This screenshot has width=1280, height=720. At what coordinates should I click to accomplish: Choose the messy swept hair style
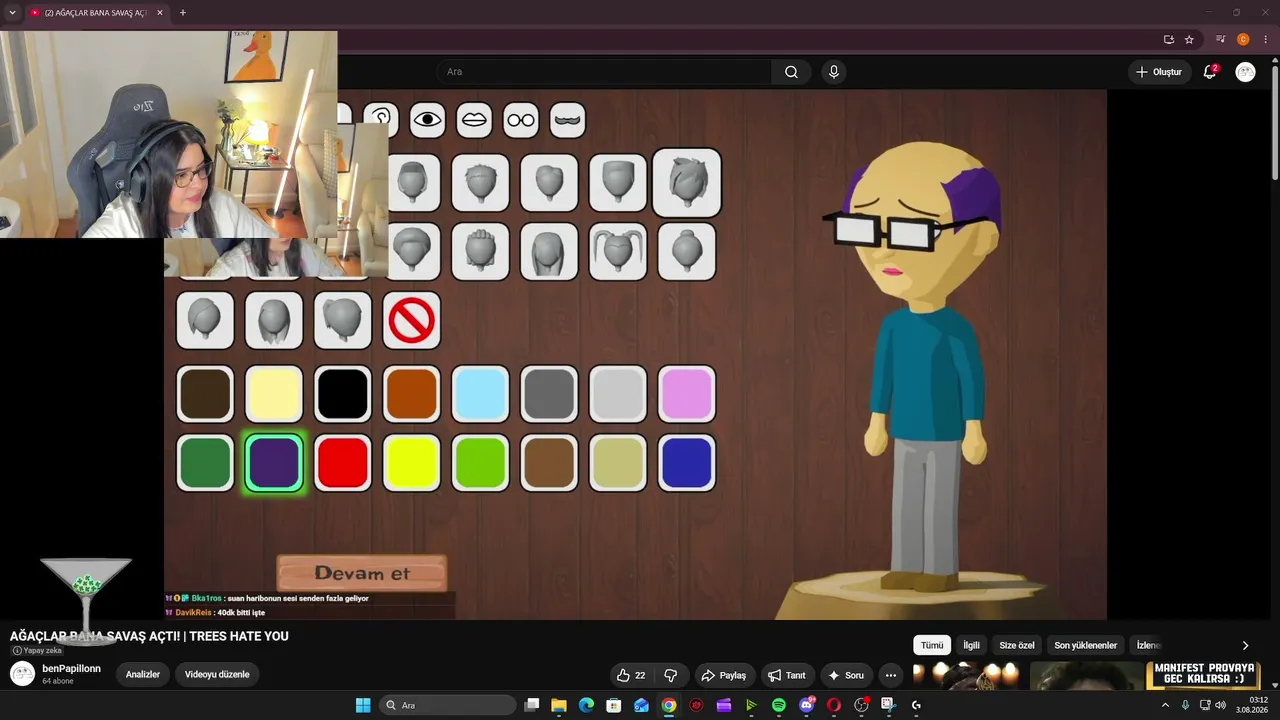tap(687, 183)
